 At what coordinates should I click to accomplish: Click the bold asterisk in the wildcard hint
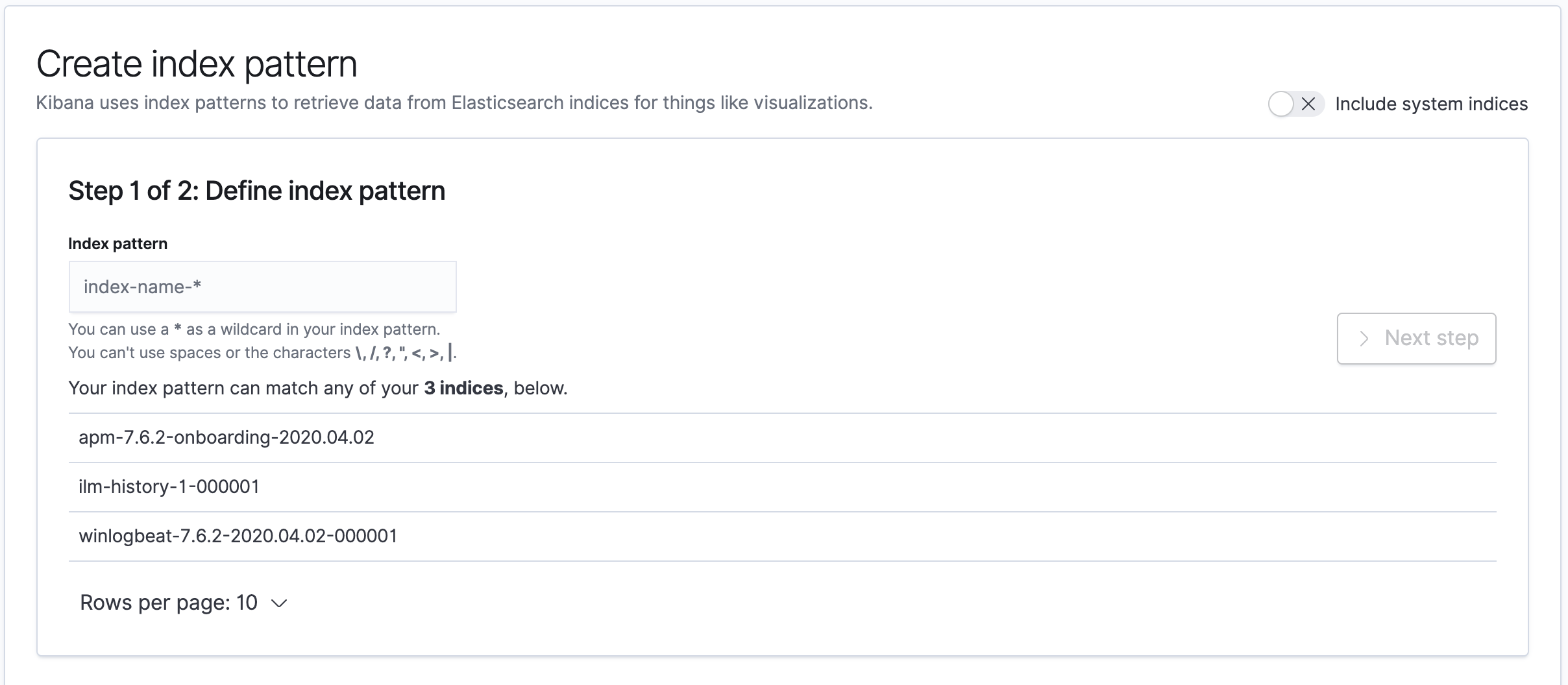coord(177,330)
